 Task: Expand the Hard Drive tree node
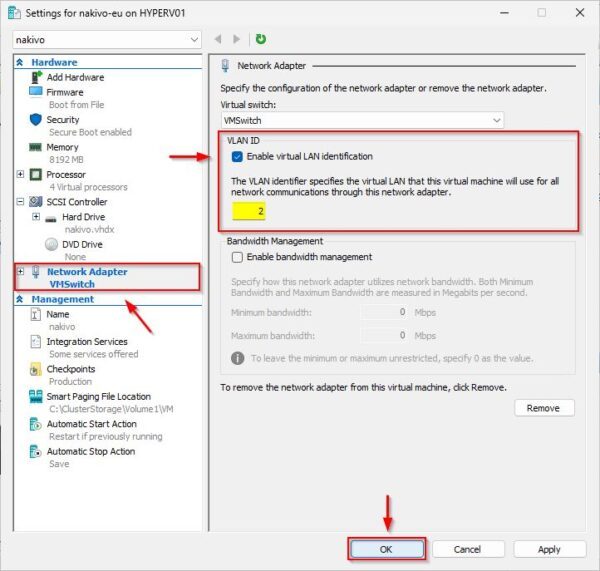click(x=36, y=217)
